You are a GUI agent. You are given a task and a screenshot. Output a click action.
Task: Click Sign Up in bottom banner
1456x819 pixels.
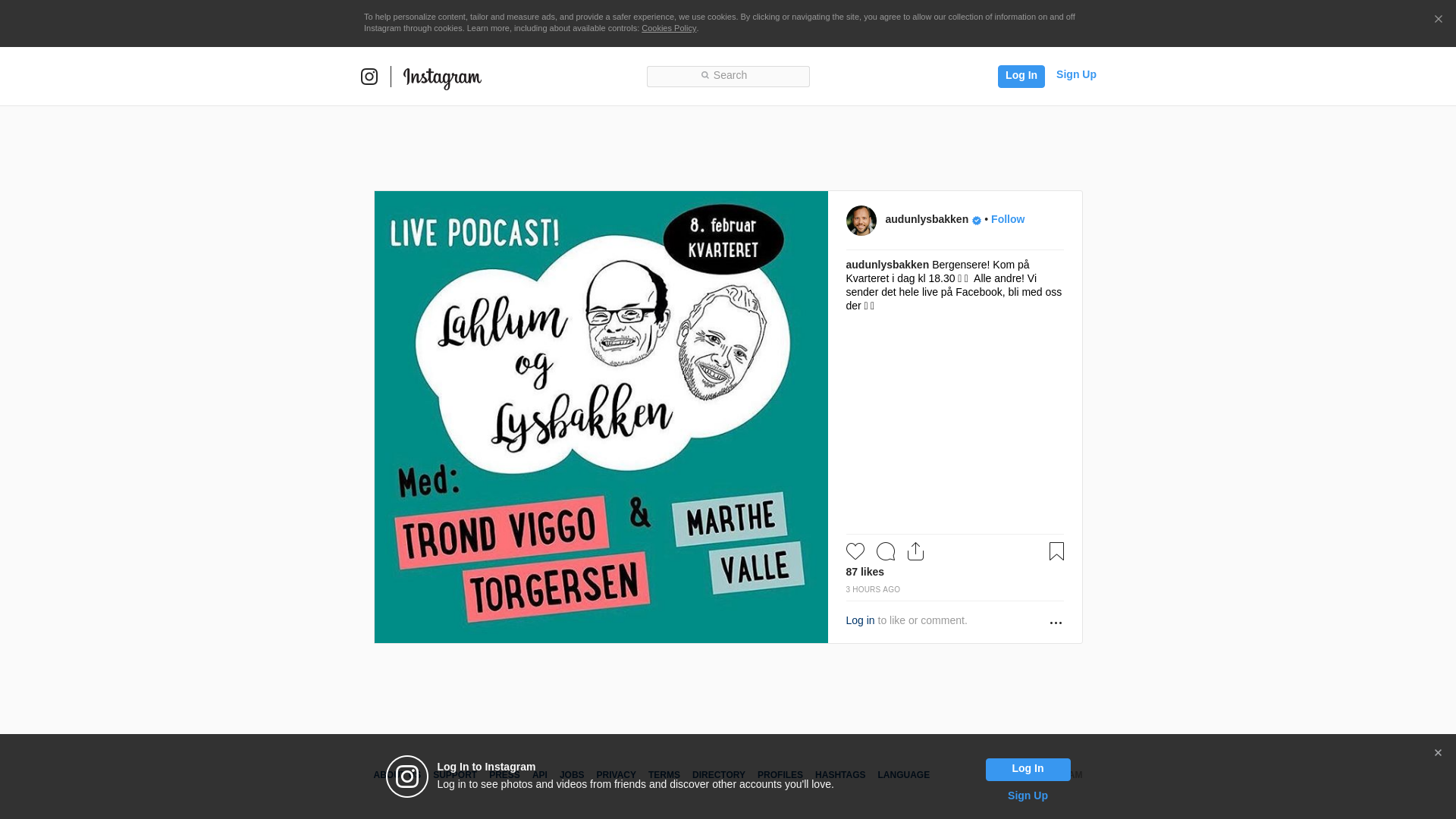[1028, 795]
